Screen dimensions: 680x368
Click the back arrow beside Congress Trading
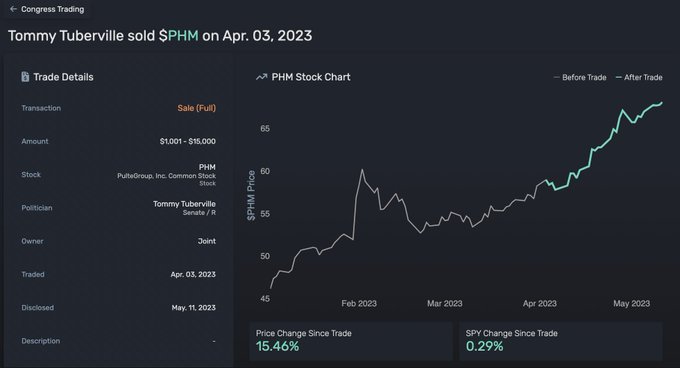click(x=13, y=9)
